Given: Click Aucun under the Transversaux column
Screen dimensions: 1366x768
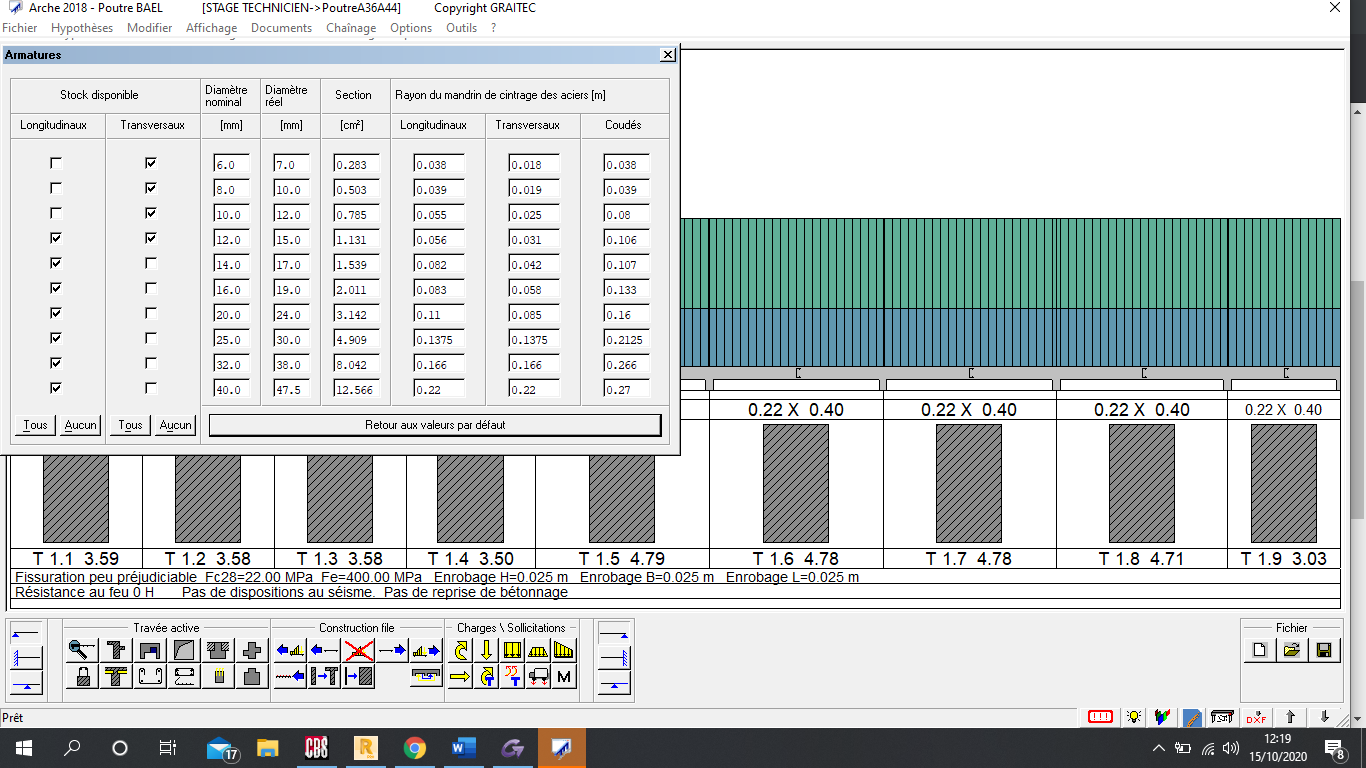Looking at the screenshot, I should (175, 425).
